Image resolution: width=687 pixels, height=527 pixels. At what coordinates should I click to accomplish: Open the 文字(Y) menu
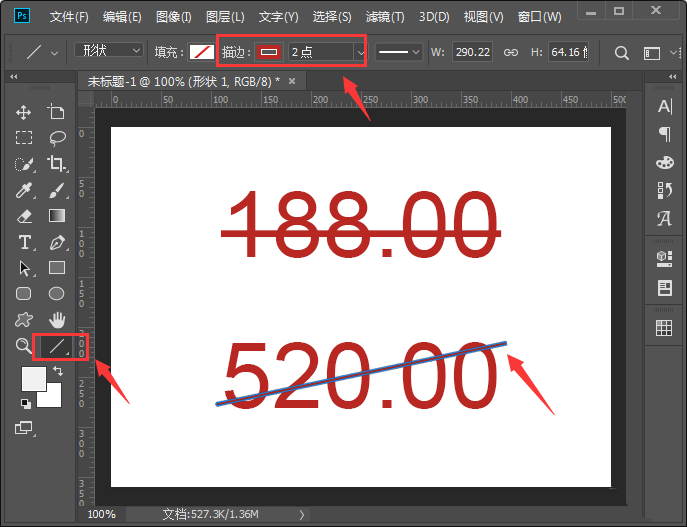pyautogui.click(x=279, y=17)
